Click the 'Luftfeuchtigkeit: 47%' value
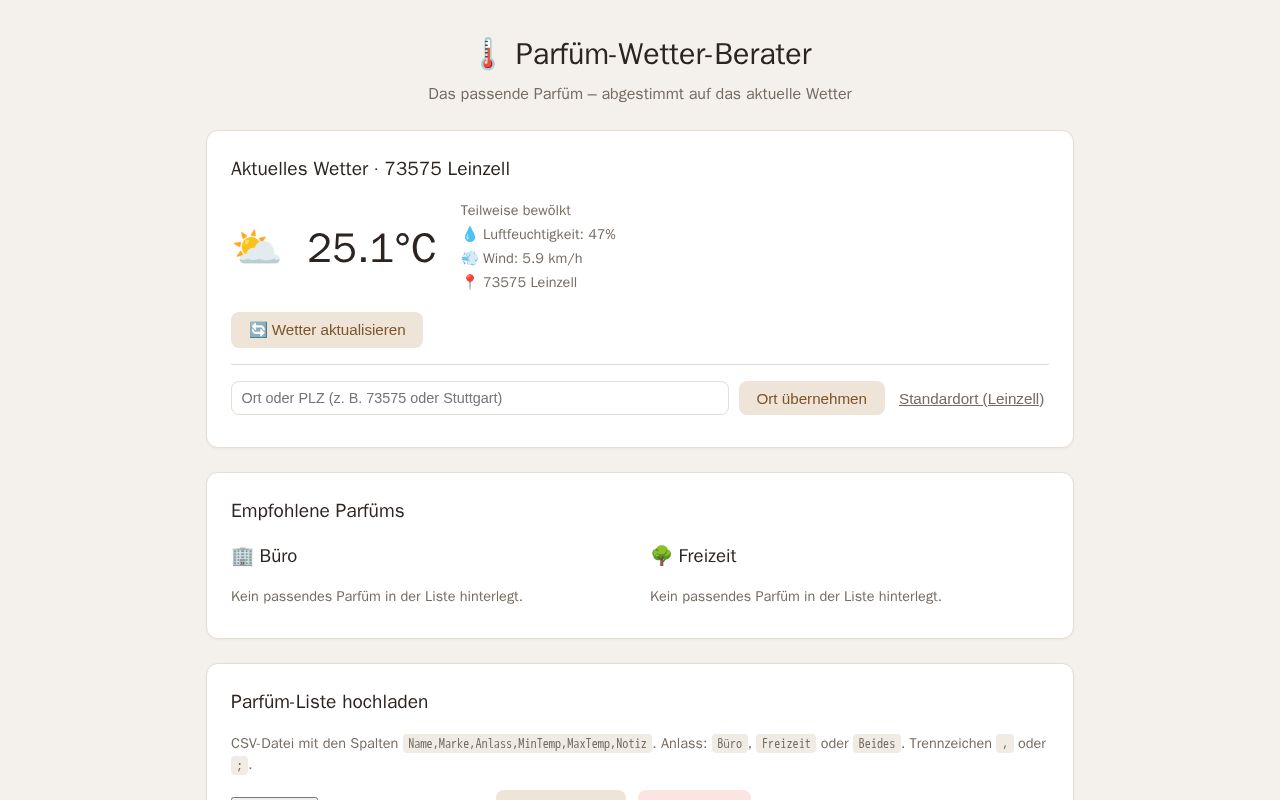 coord(549,234)
